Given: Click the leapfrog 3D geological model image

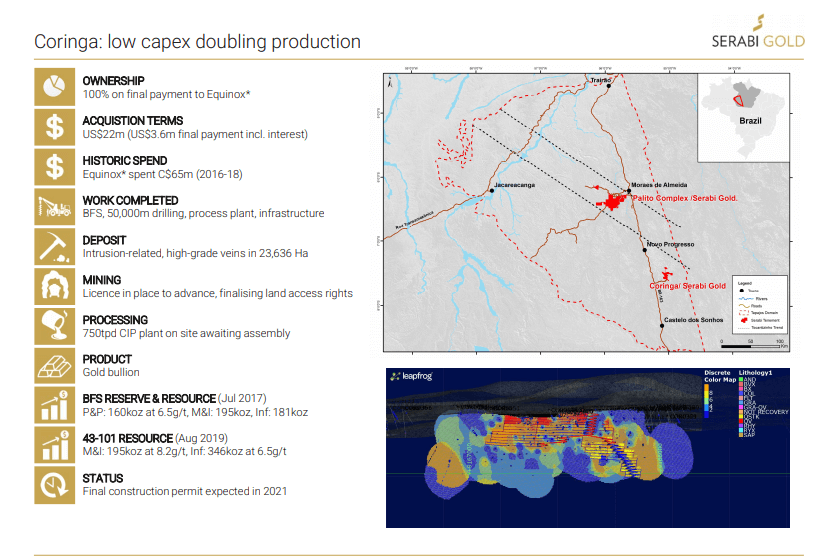Looking at the screenshot, I should [x=588, y=448].
